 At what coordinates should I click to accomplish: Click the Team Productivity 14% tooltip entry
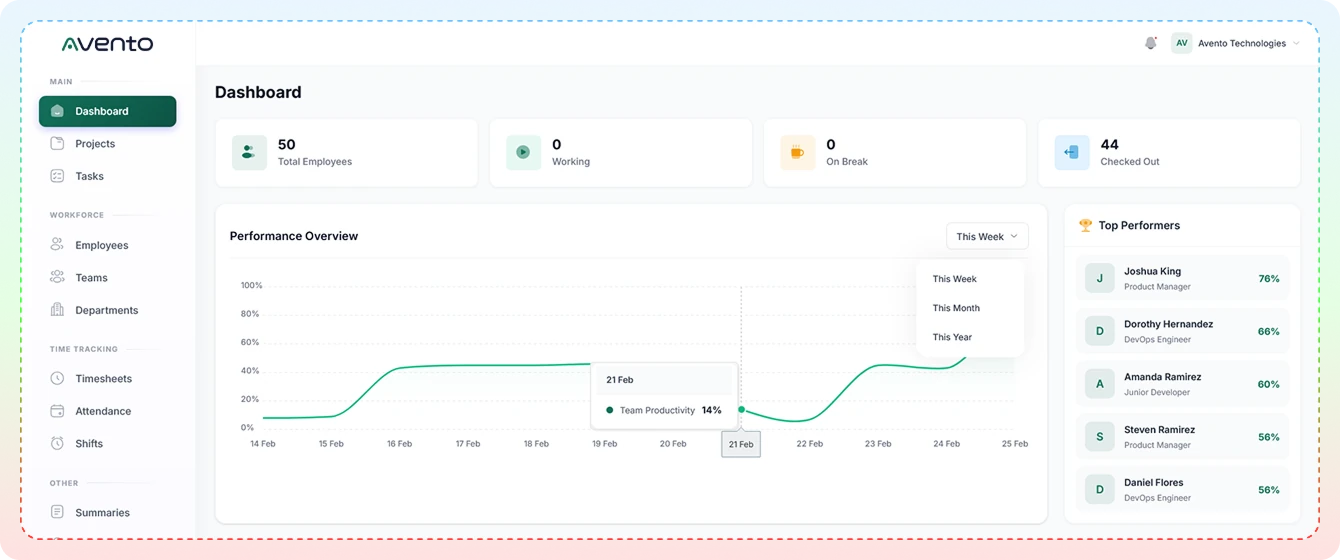coord(664,410)
